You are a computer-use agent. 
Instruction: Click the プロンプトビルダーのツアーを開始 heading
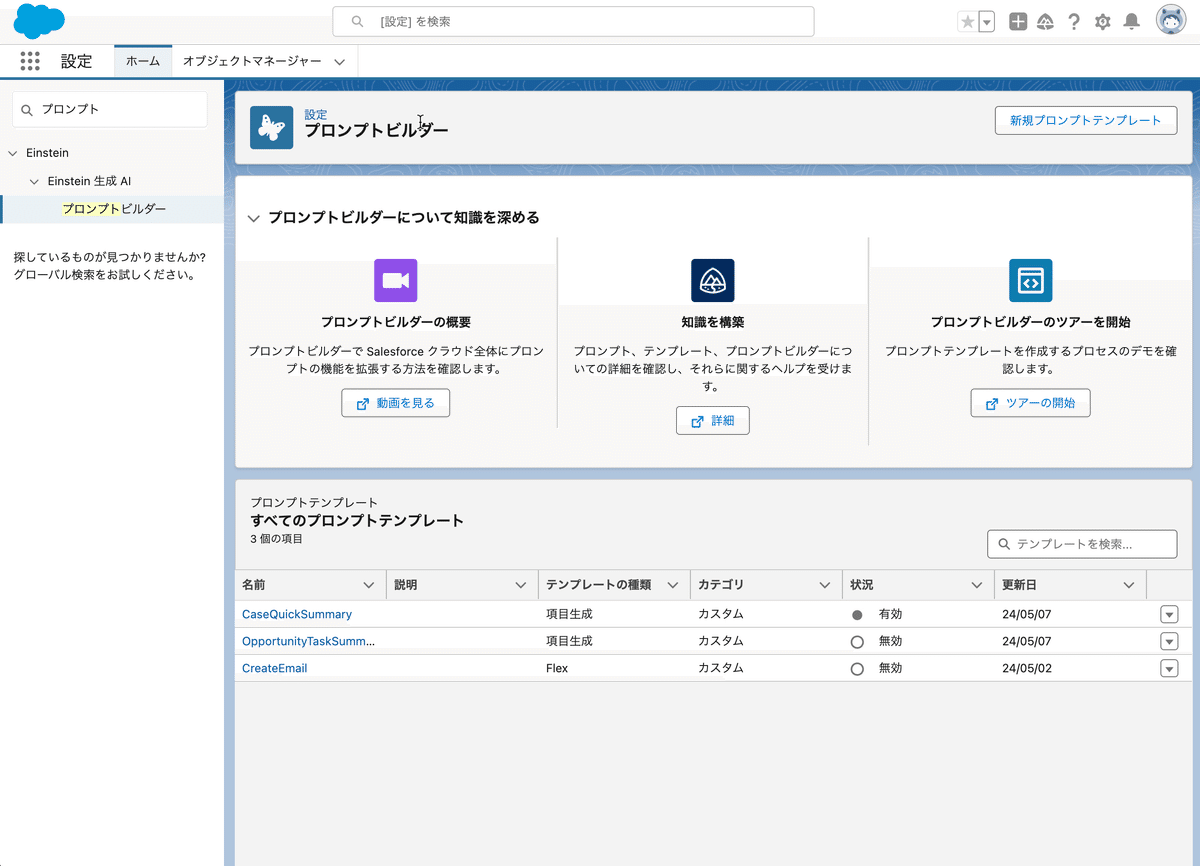pos(1030,322)
